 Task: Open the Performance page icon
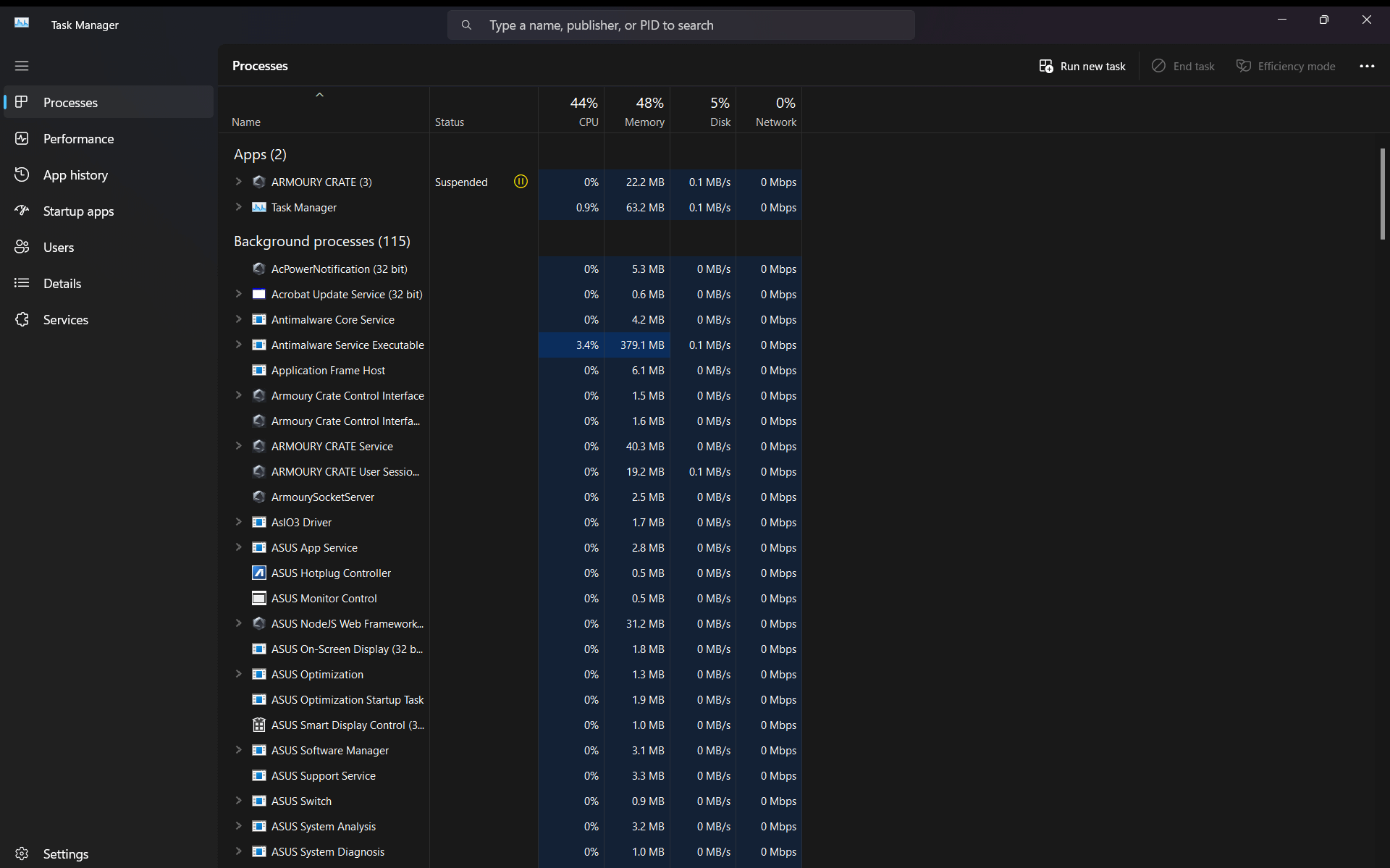[22, 138]
